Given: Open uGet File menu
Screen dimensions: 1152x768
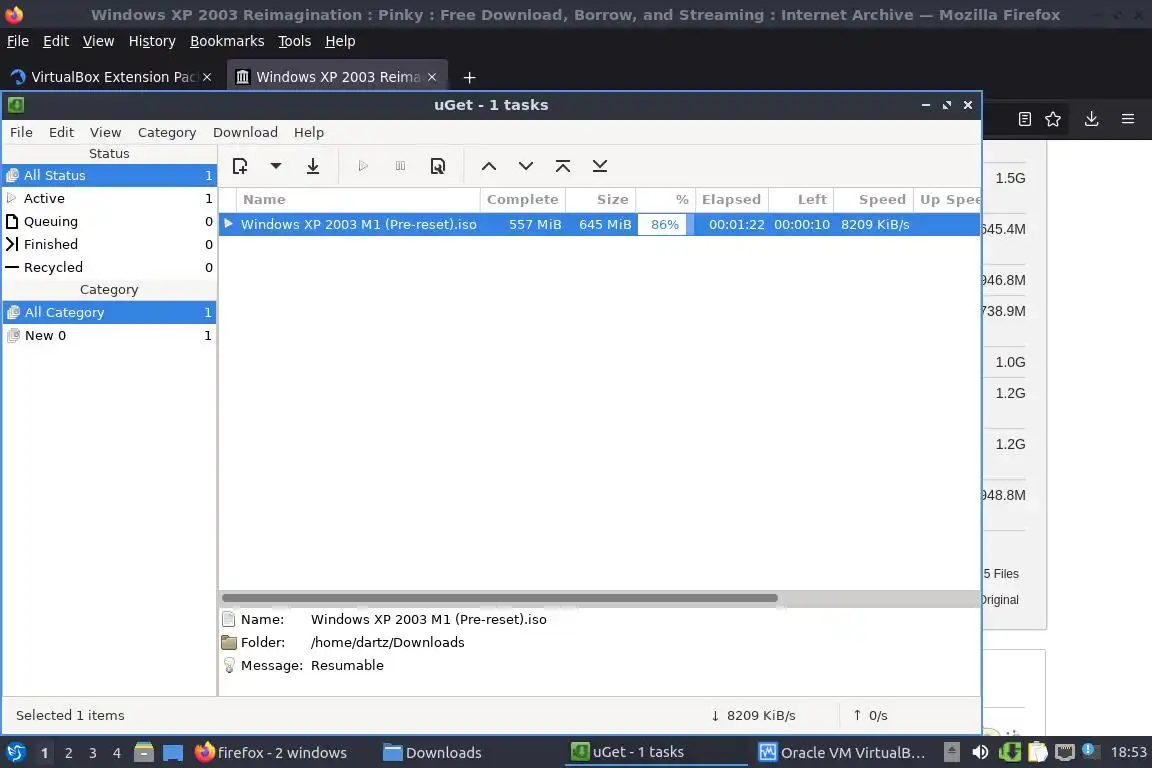Looking at the screenshot, I should tap(21, 132).
